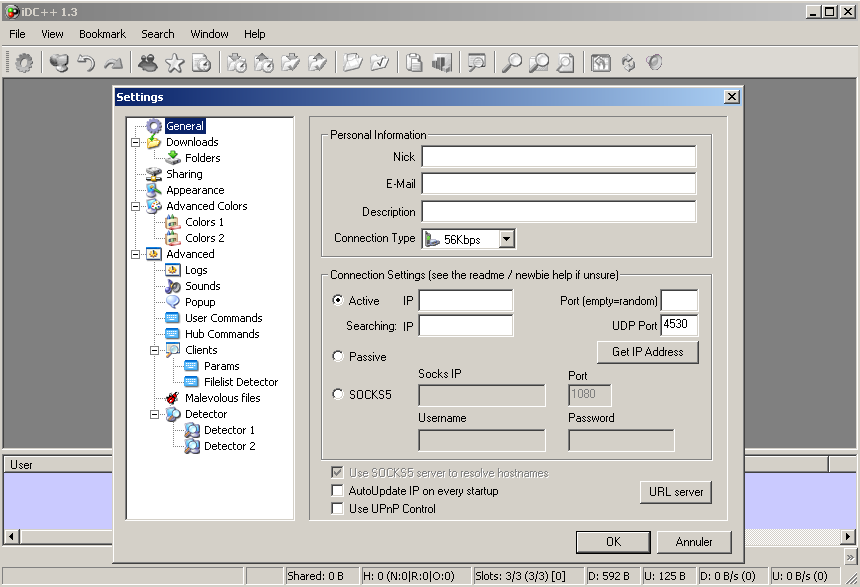The image size is (860, 587).
Task: Collapse the Detector tree node
Action: [155, 414]
